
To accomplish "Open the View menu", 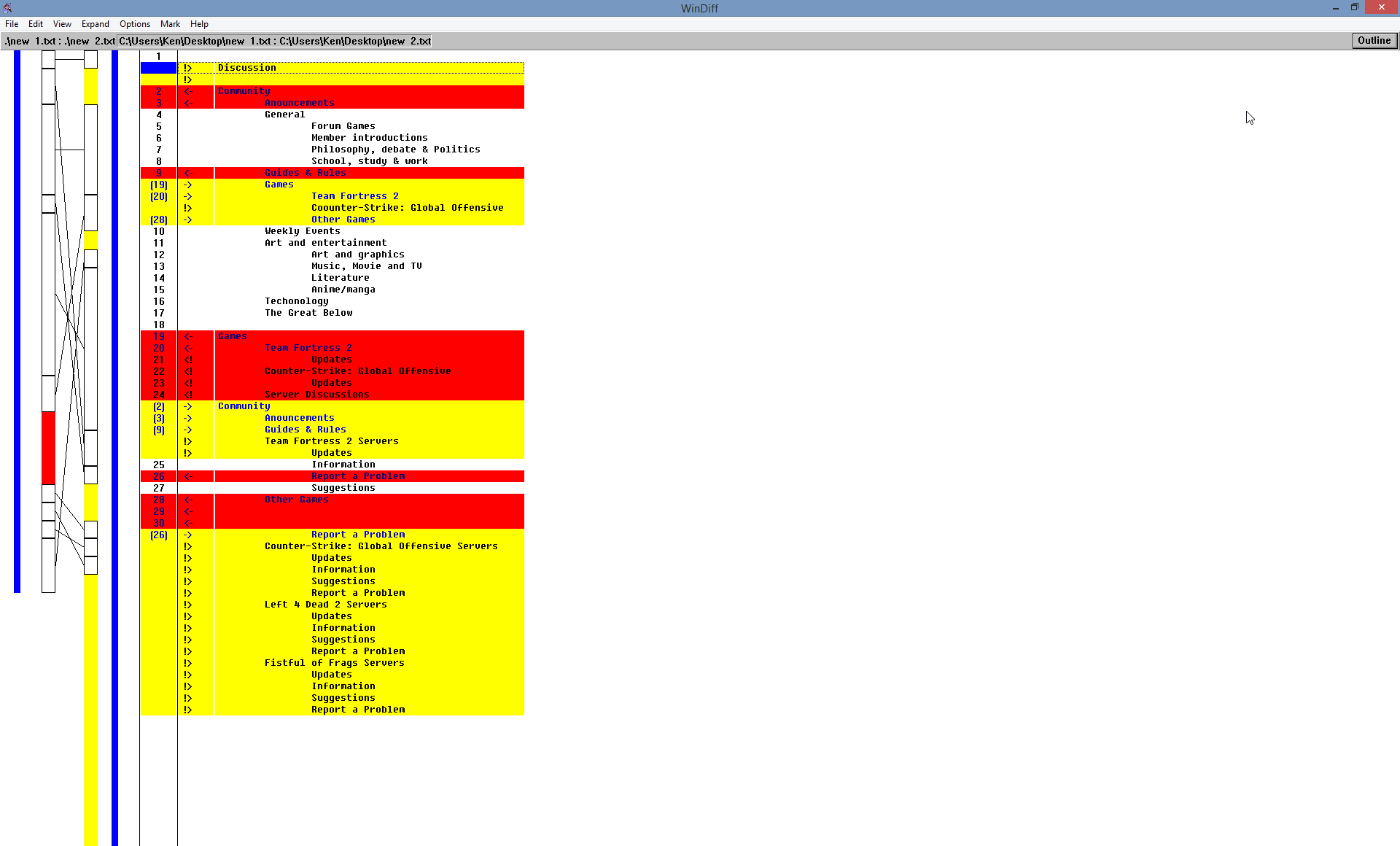I will point(62,24).
